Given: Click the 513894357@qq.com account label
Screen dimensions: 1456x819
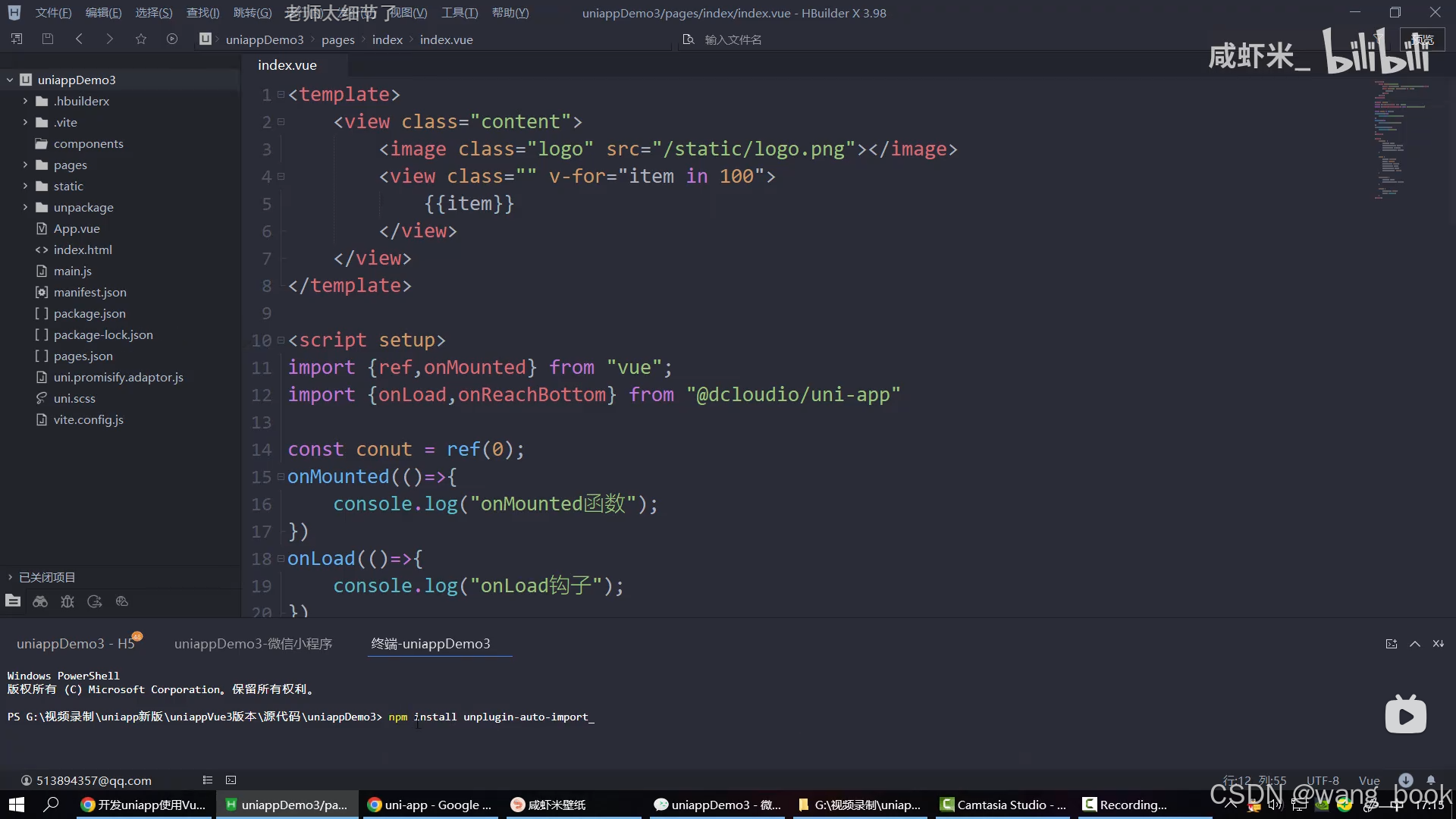Looking at the screenshot, I should point(94,780).
